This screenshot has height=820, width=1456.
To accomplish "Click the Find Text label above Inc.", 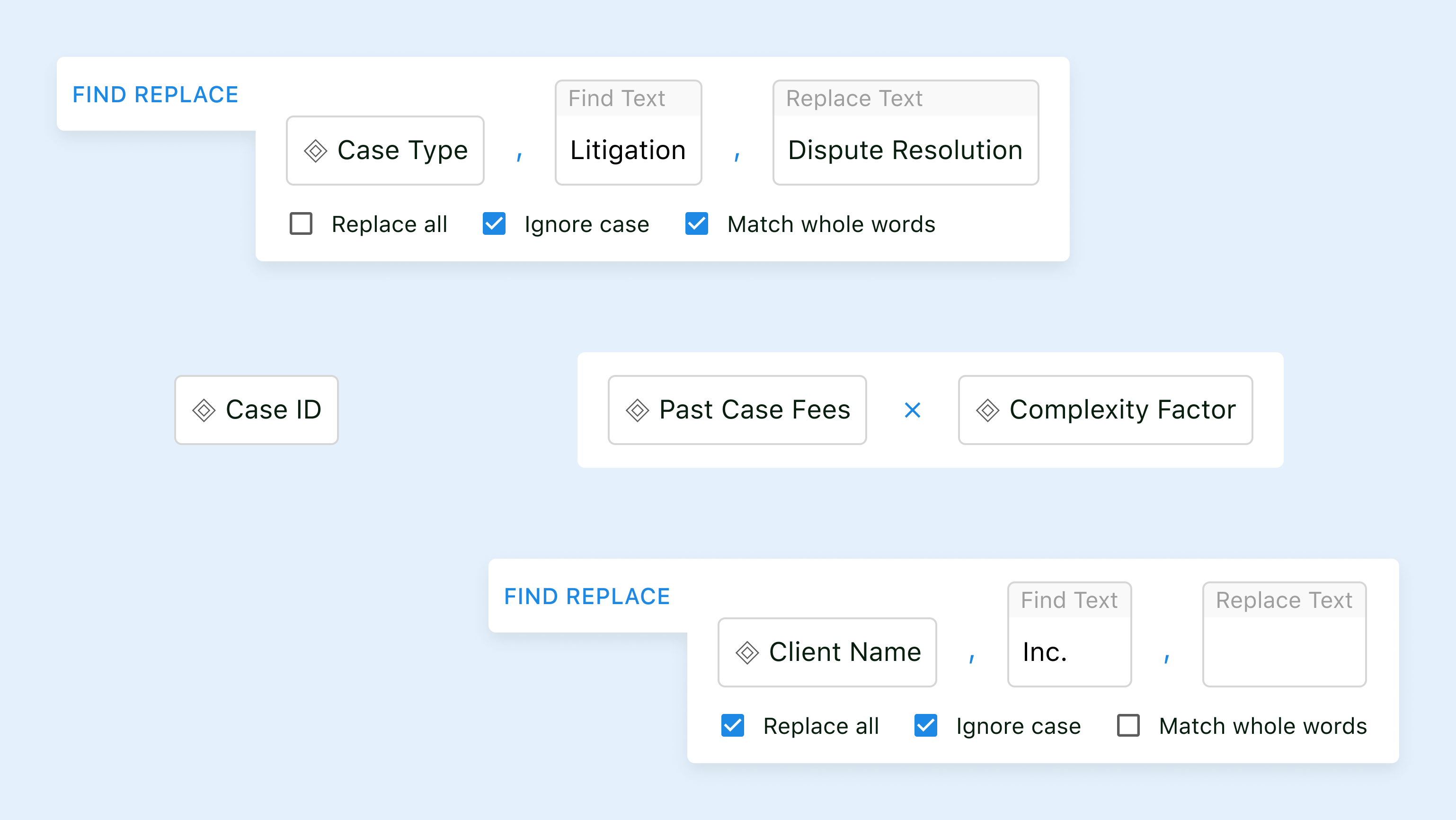I will [x=1069, y=600].
